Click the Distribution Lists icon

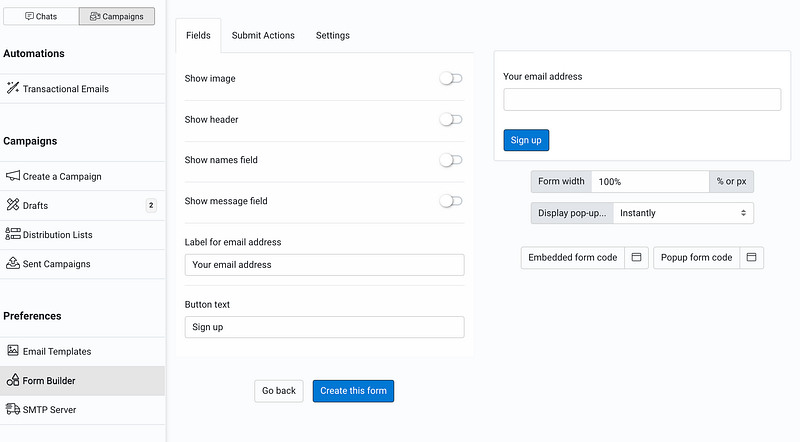pyautogui.click(x=13, y=234)
